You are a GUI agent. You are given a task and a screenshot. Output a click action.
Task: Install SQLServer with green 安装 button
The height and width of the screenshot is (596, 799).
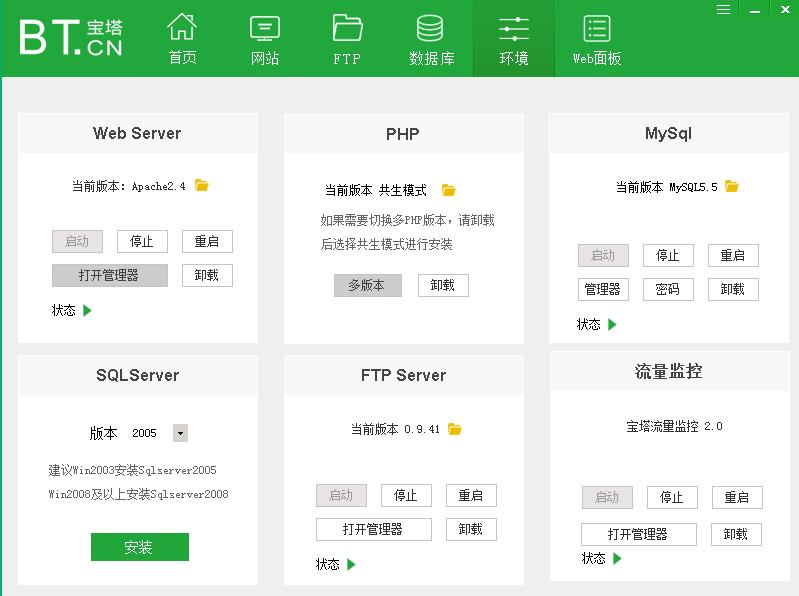(x=140, y=547)
